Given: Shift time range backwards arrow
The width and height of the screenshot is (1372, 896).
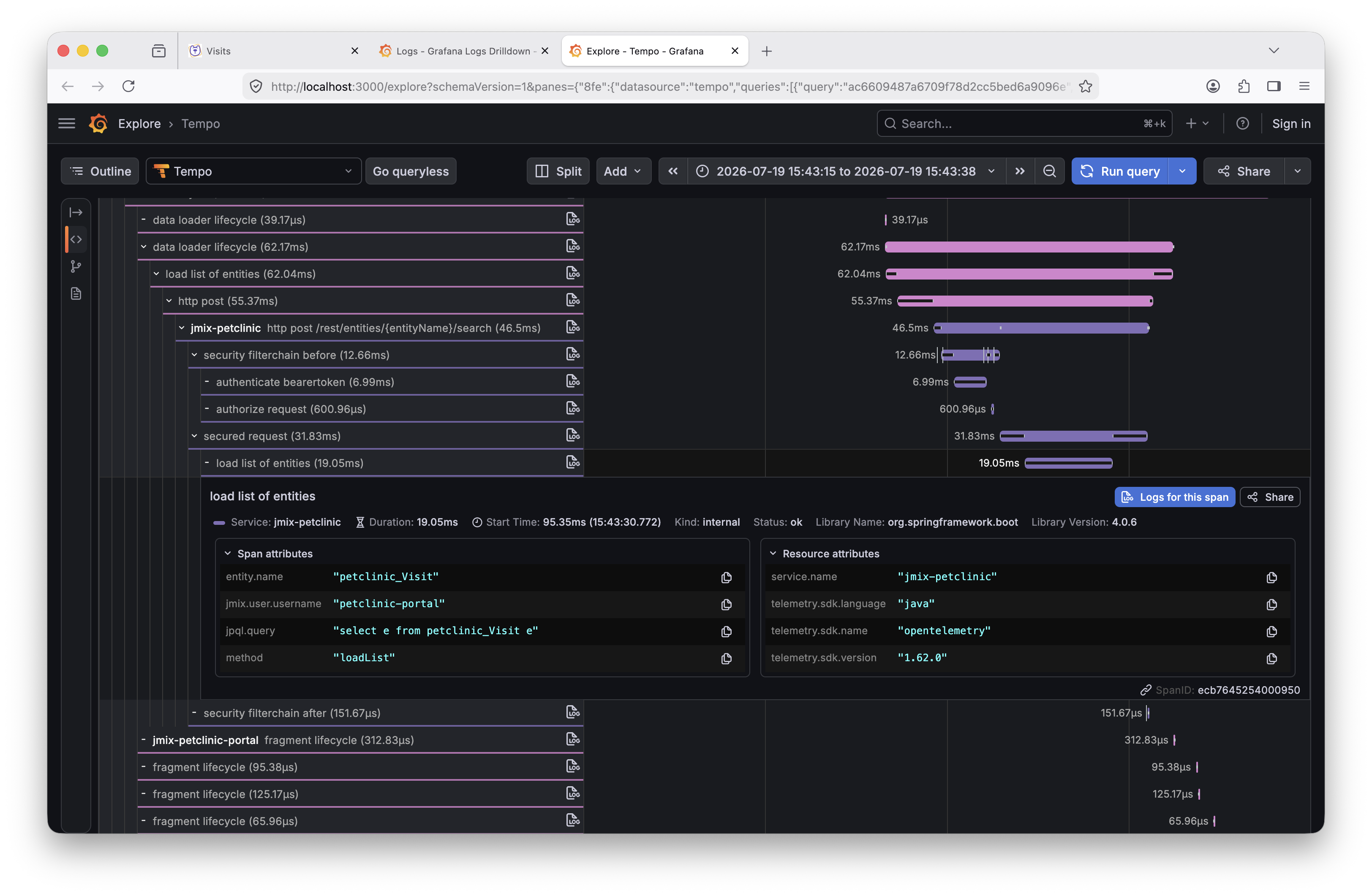Looking at the screenshot, I should pyautogui.click(x=673, y=171).
